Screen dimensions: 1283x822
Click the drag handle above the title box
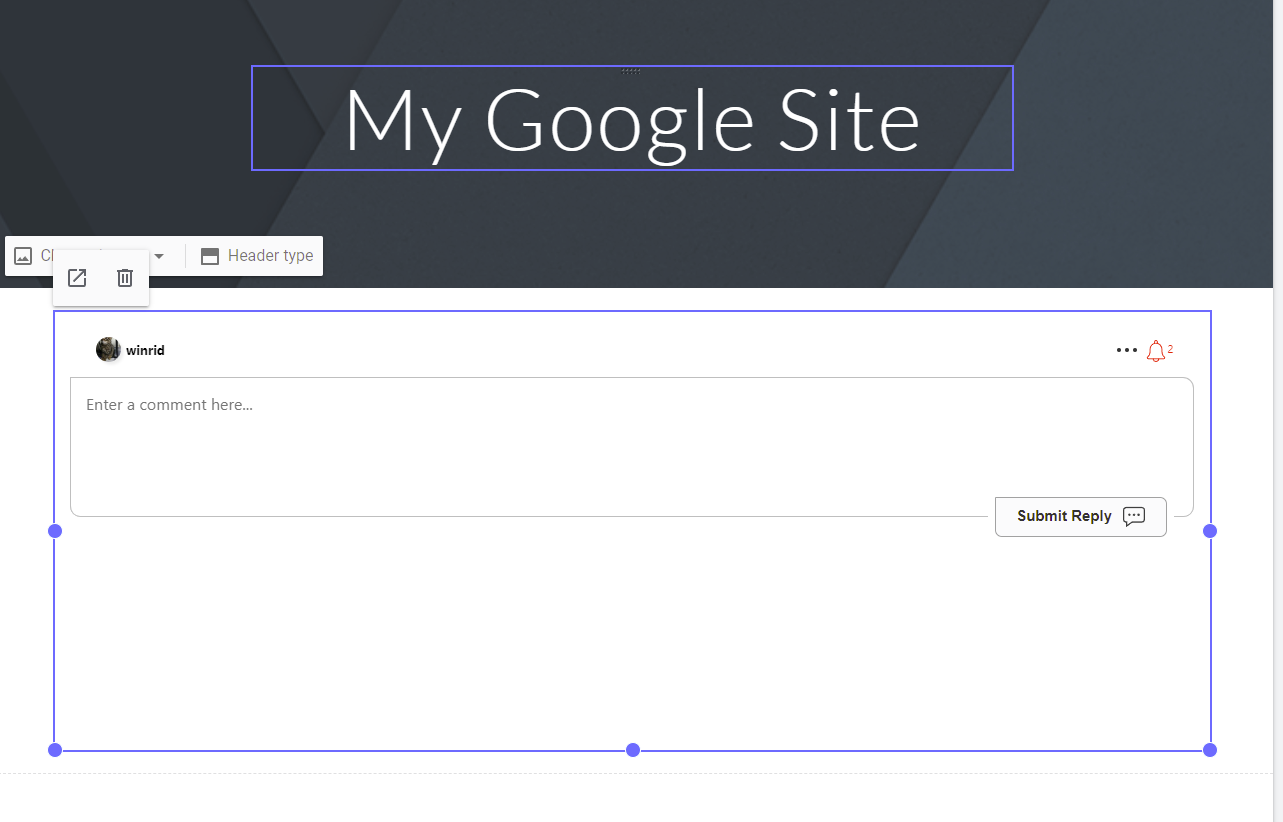(x=631, y=71)
